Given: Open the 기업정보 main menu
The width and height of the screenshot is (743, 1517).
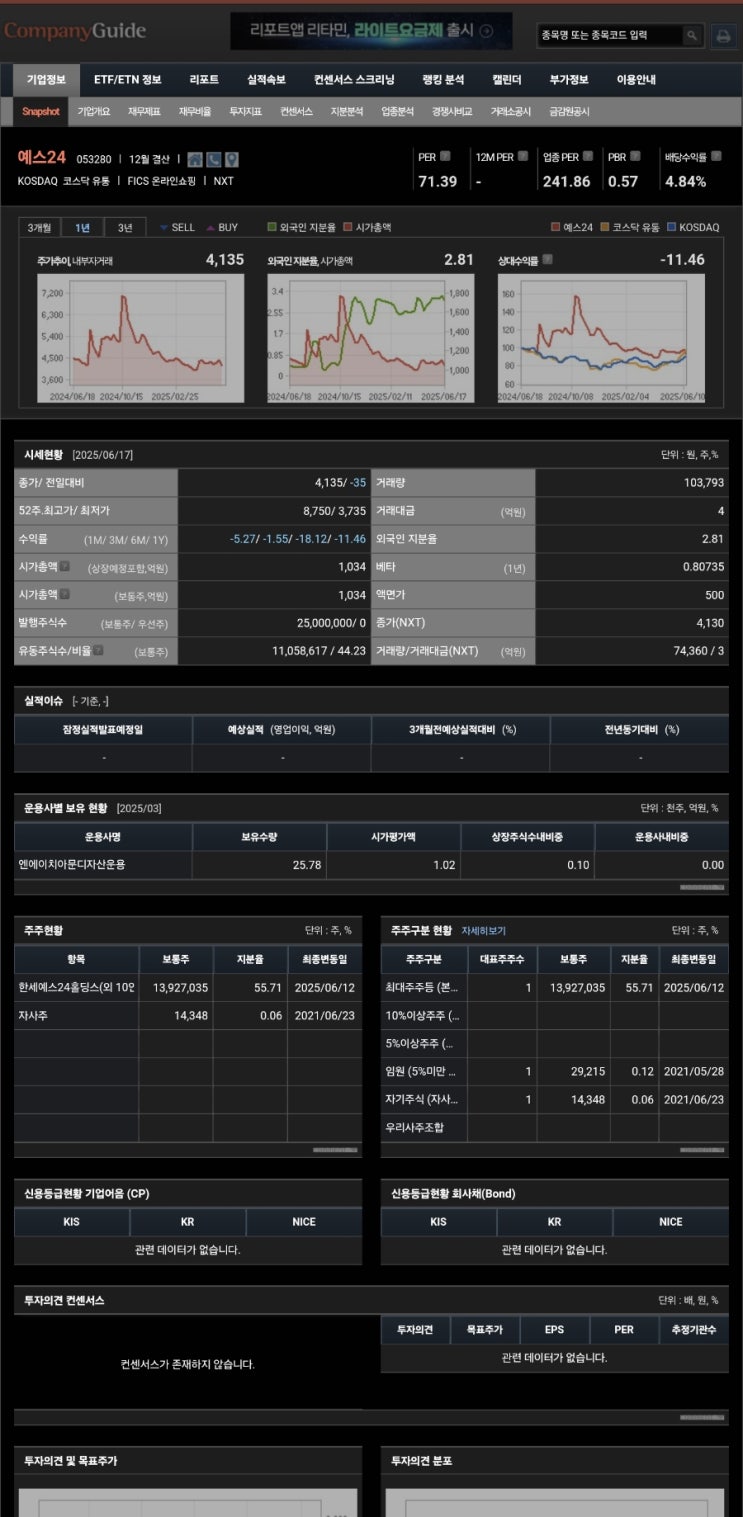Looking at the screenshot, I should 46,79.
